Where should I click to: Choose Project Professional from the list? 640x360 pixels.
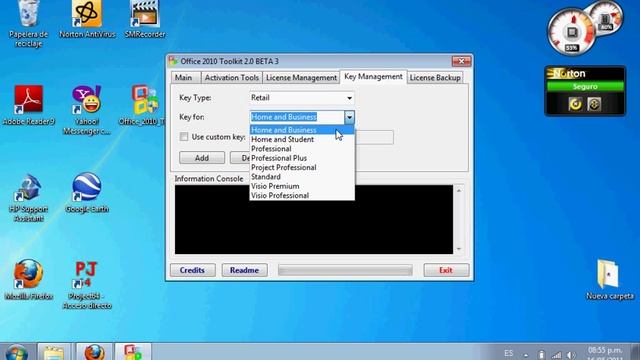pos(302,167)
